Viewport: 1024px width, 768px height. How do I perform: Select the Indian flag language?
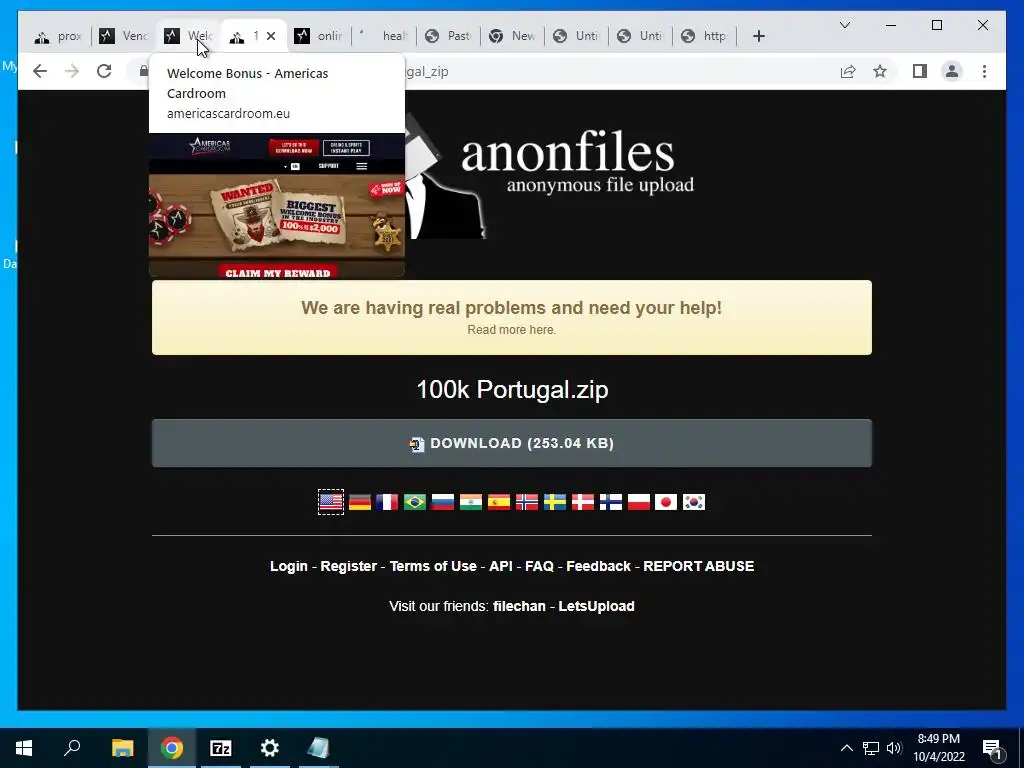(x=471, y=502)
